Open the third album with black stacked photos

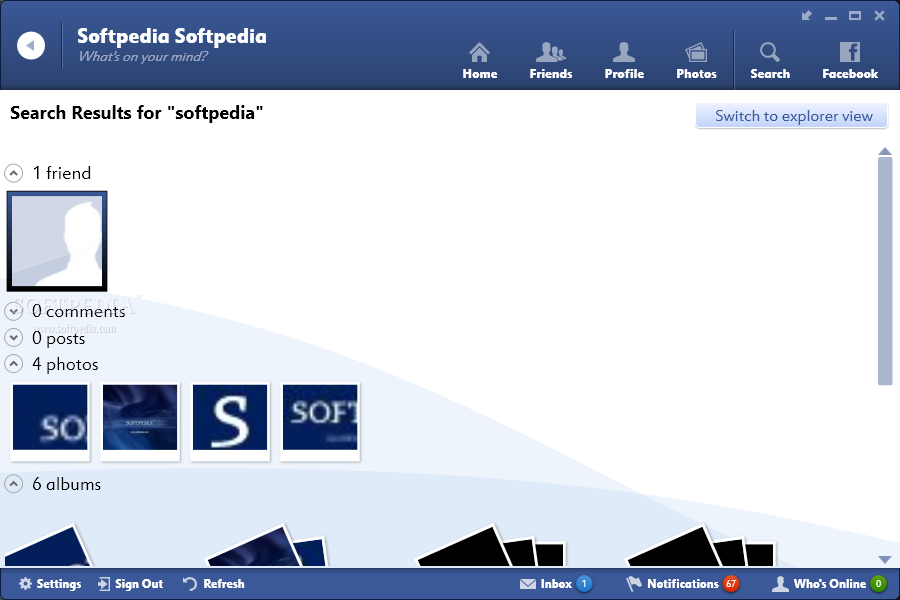click(491, 545)
